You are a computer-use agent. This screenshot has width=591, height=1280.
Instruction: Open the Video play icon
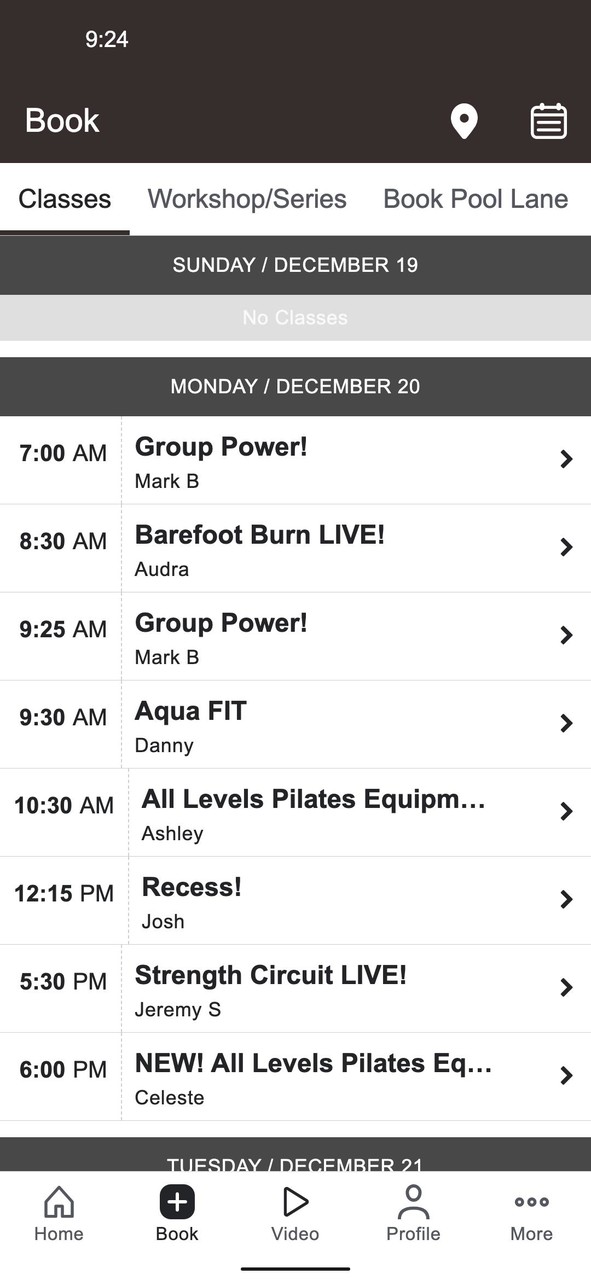point(295,1201)
